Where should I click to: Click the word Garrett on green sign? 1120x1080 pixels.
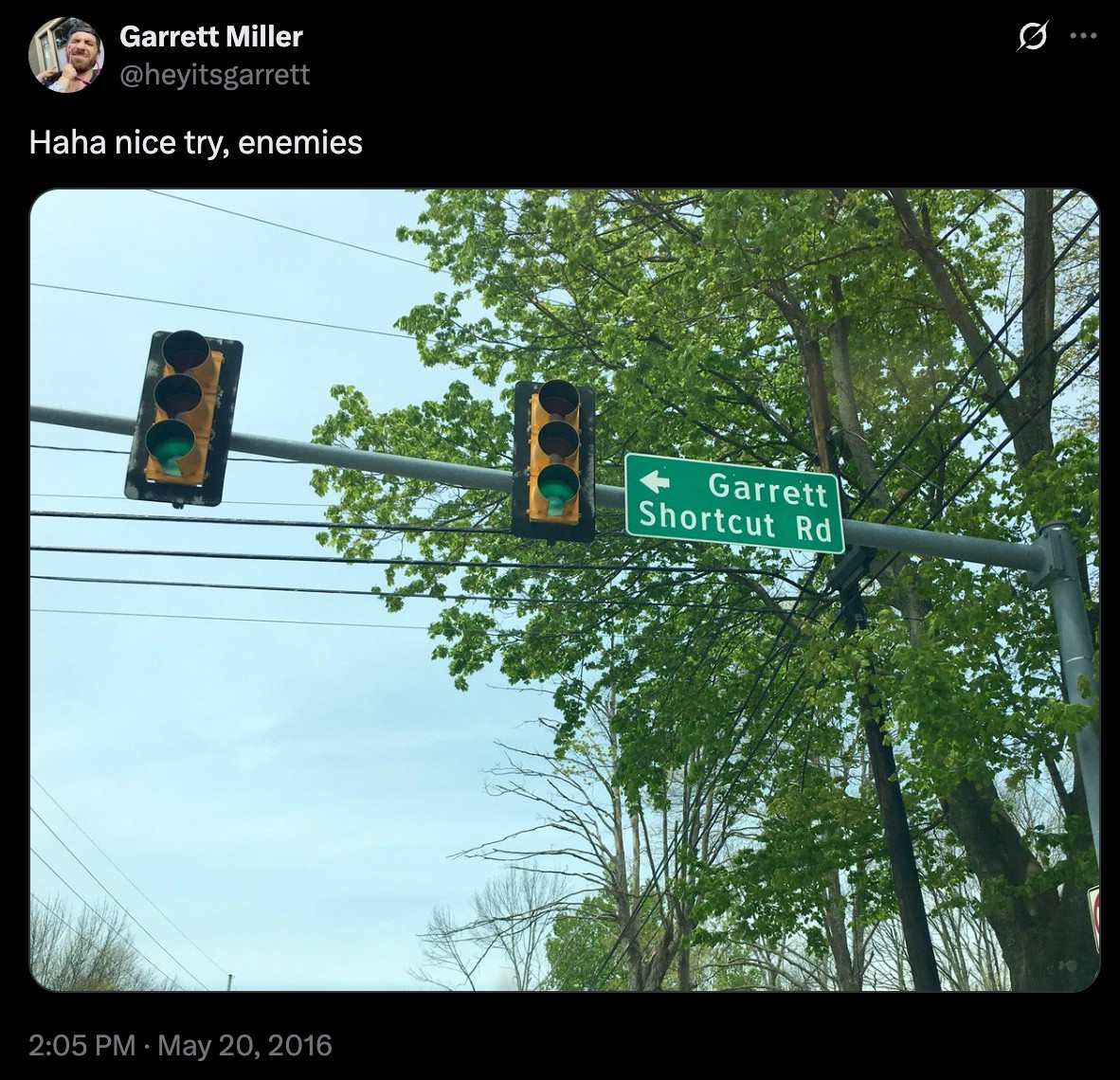tap(768, 489)
